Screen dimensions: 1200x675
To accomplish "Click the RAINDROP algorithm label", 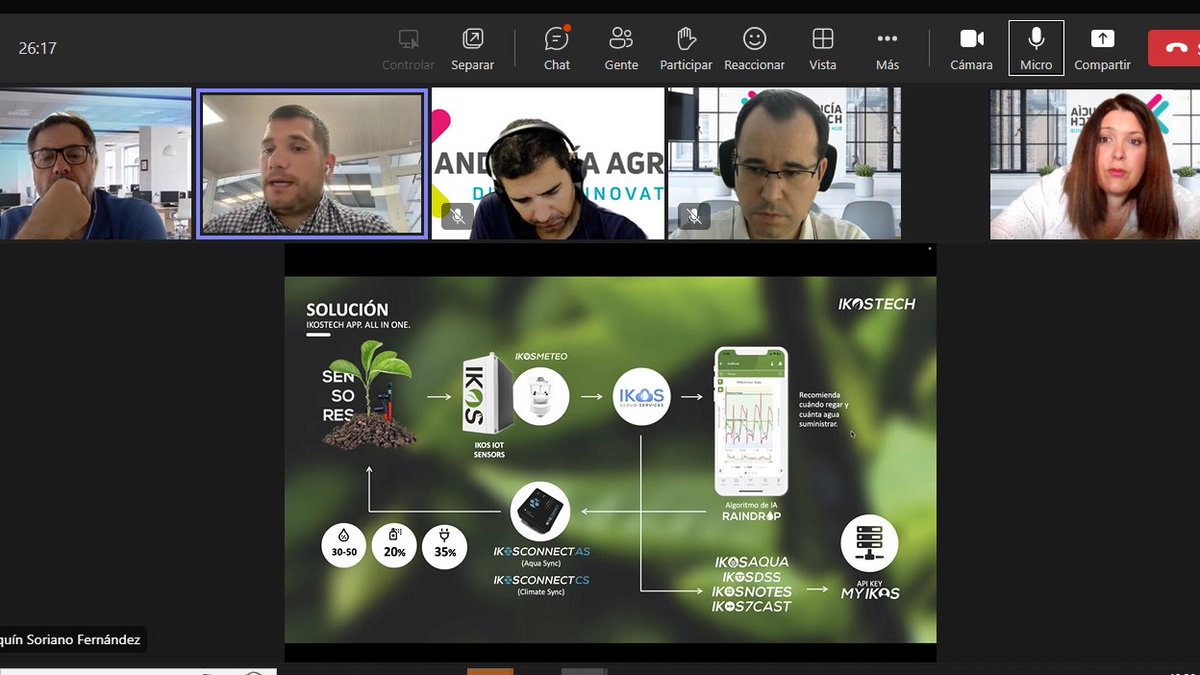I will [751, 517].
